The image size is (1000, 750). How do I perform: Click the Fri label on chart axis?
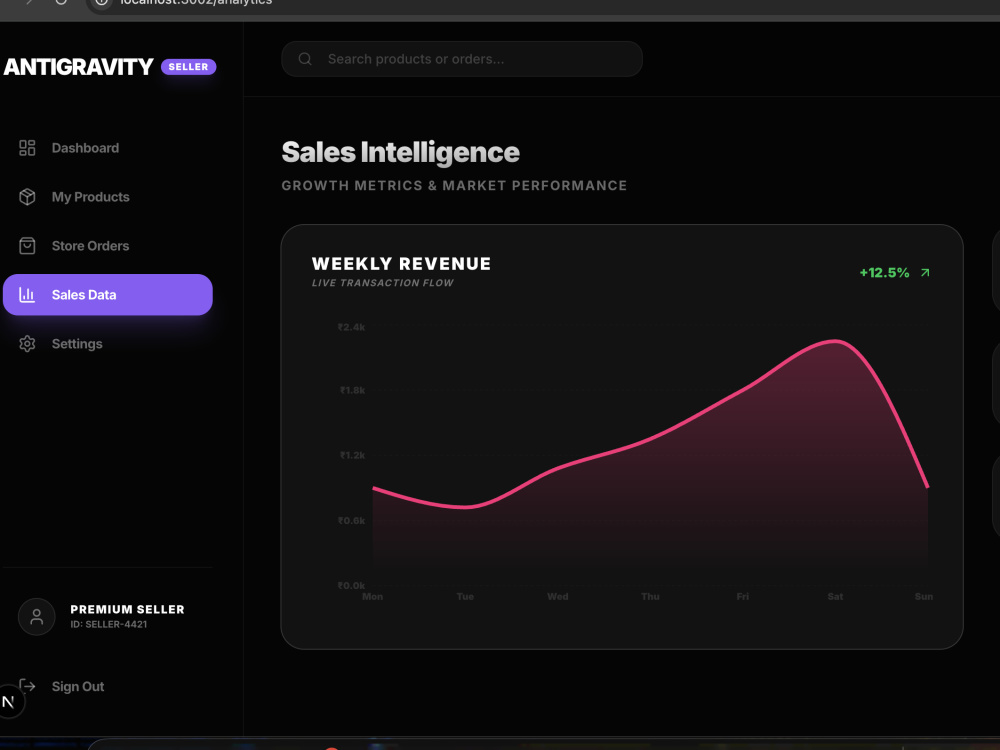(x=743, y=597)
